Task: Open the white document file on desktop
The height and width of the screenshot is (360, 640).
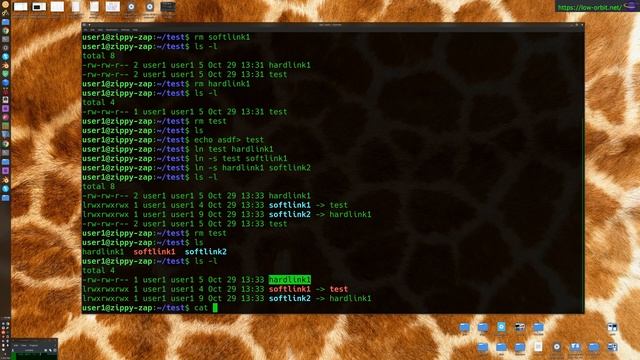Action: [x=538, y=347]
